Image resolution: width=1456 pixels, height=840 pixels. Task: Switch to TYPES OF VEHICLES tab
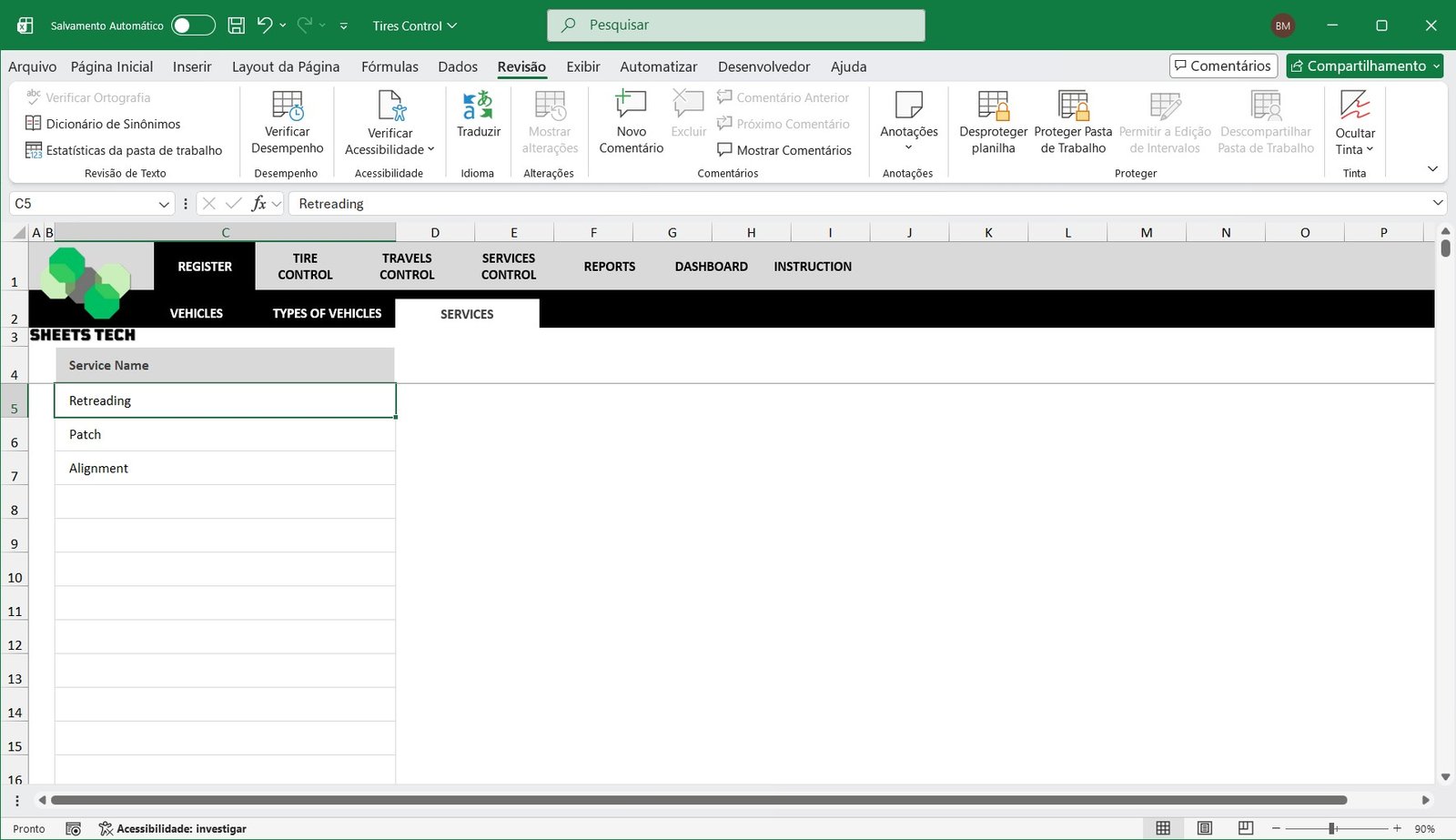click(327, 313)
